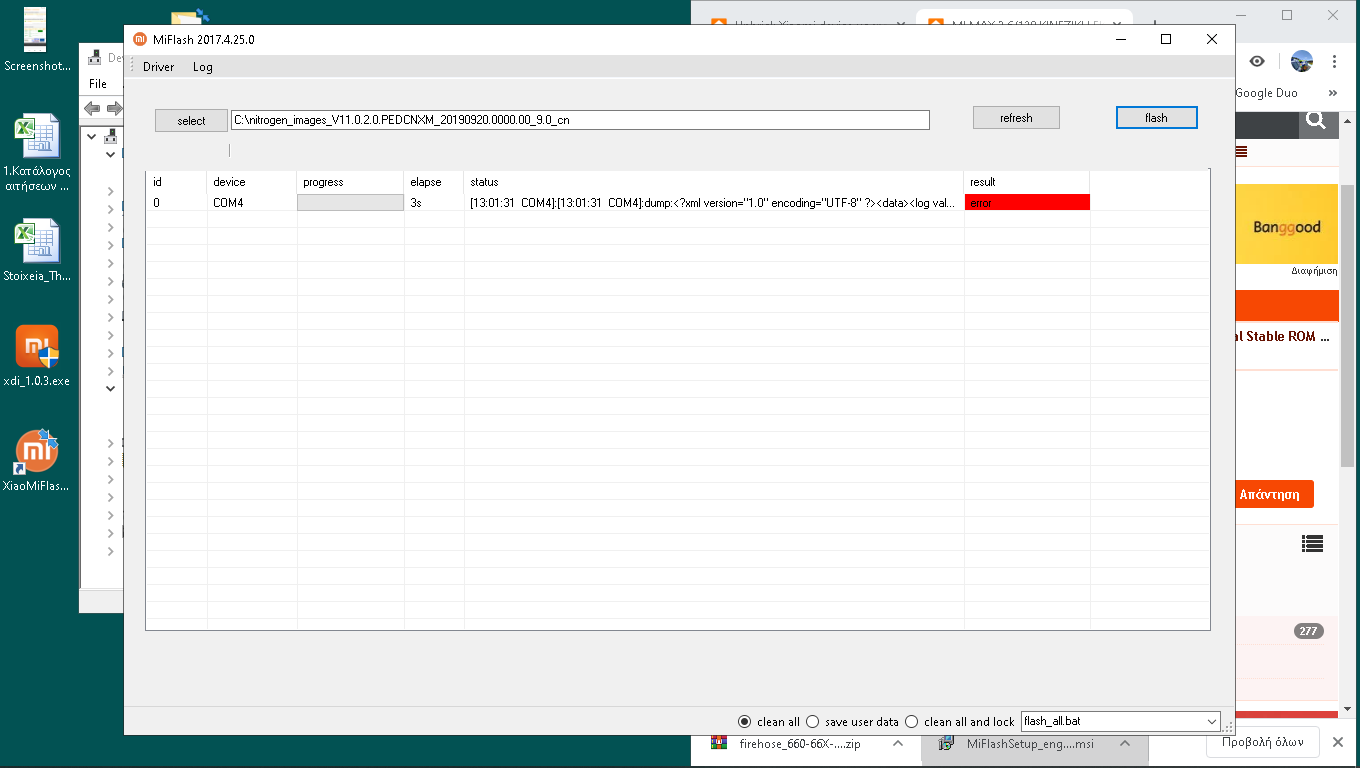Click the list view icon on webpage
The width and height of the screenshot is (1360, 768).
pos(1312,543)
